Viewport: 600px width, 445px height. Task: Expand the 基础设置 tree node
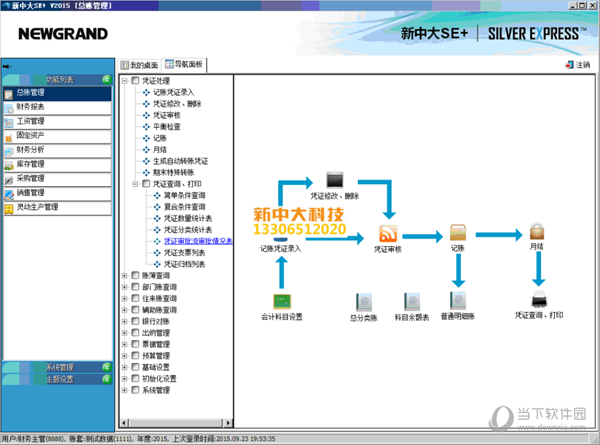coord(124,367)
